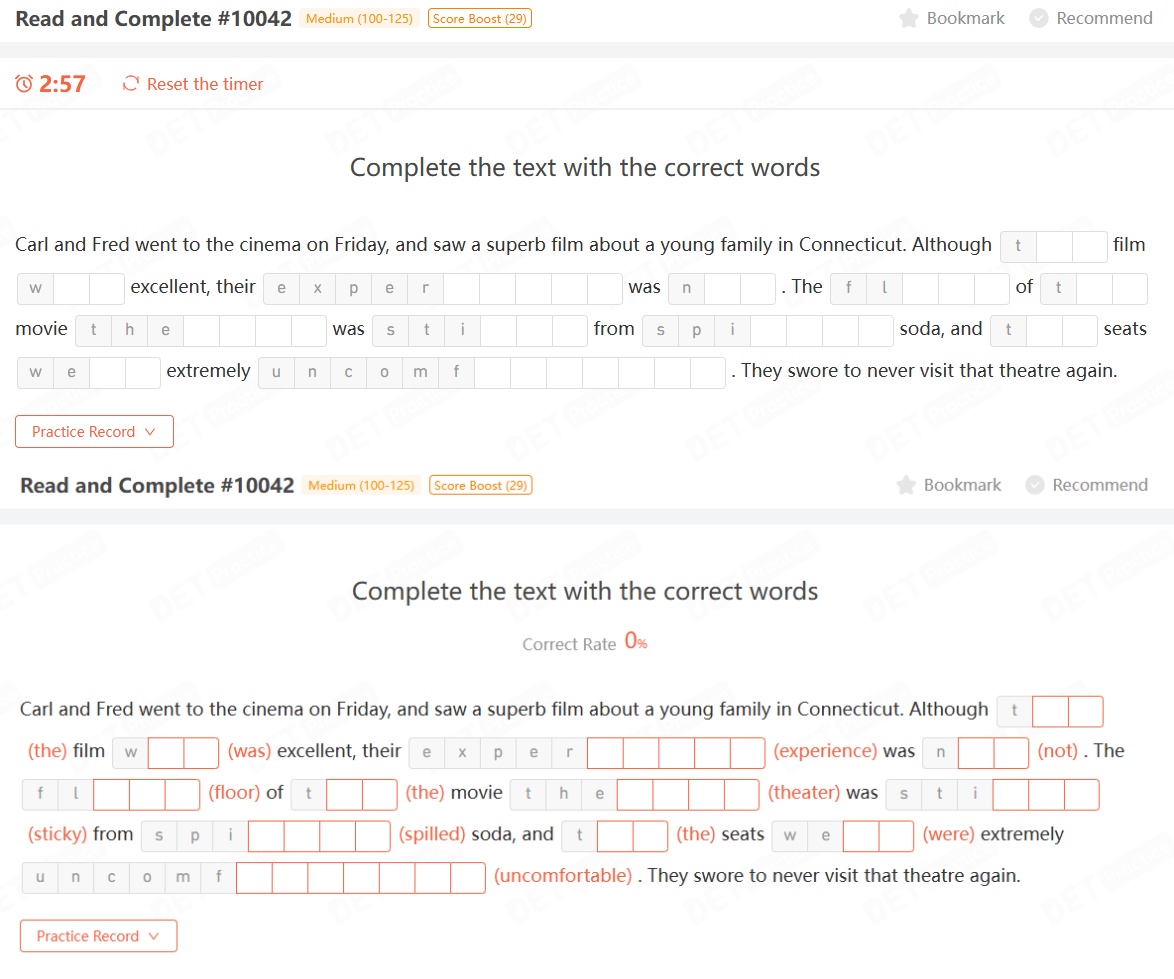The image size is (1174, 979).
Task: Open the bottom Practice Record dropdown
Action: 99,936
